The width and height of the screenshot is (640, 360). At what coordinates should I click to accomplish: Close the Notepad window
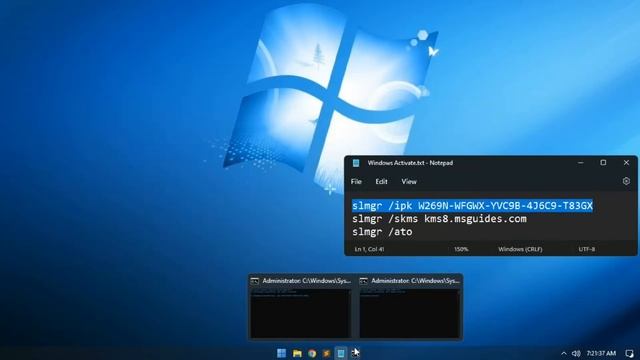point(626,162)
